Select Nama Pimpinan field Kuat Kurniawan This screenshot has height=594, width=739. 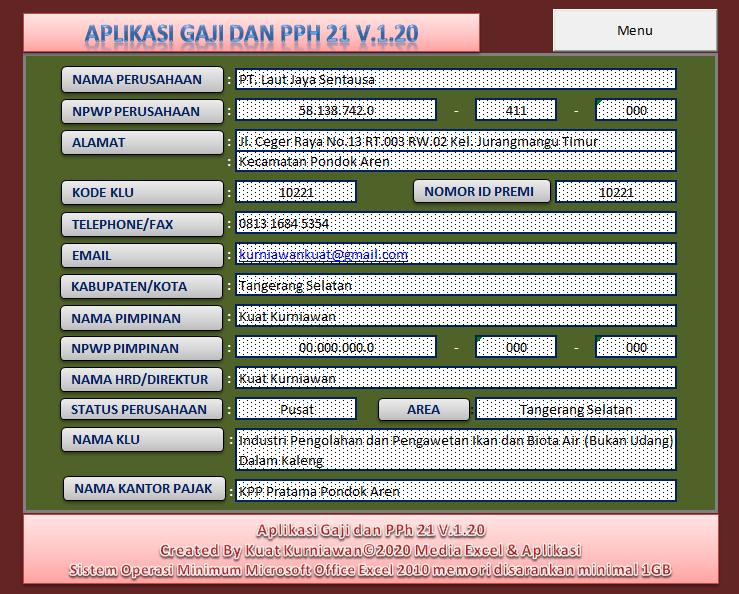pos(456,316)
